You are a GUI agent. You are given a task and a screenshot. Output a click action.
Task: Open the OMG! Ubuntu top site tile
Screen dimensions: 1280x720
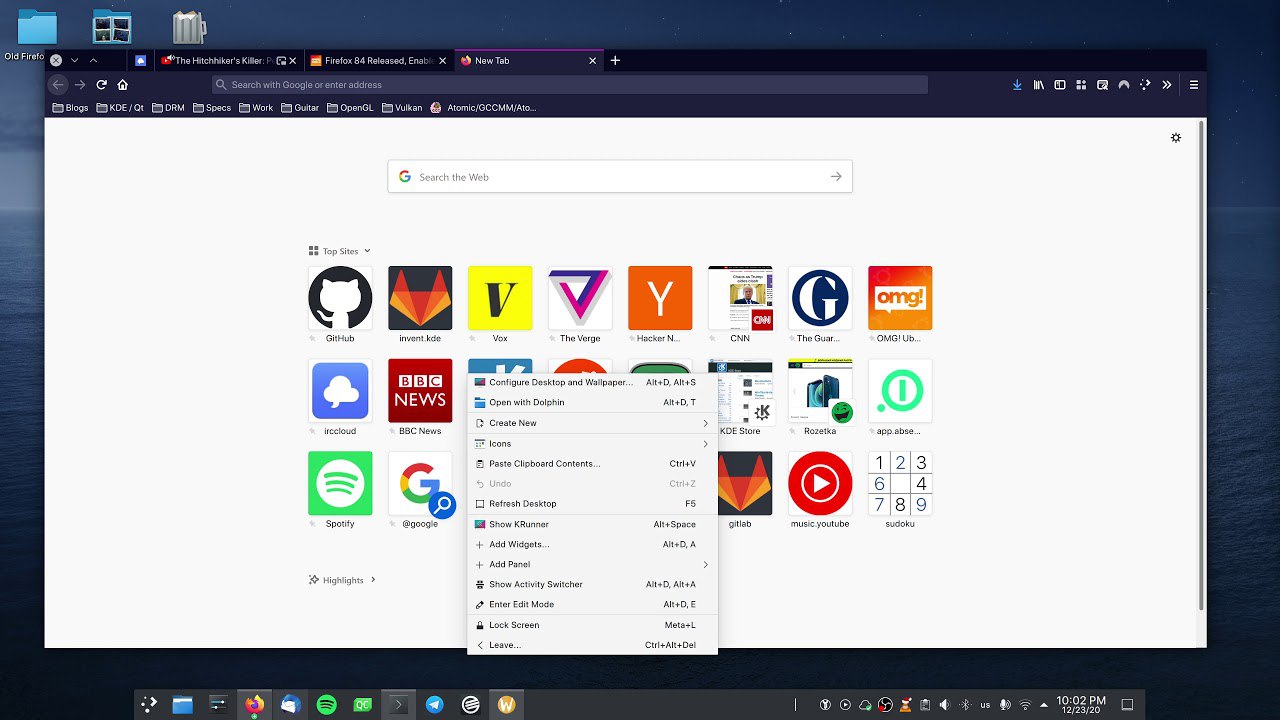coord(900,298)
